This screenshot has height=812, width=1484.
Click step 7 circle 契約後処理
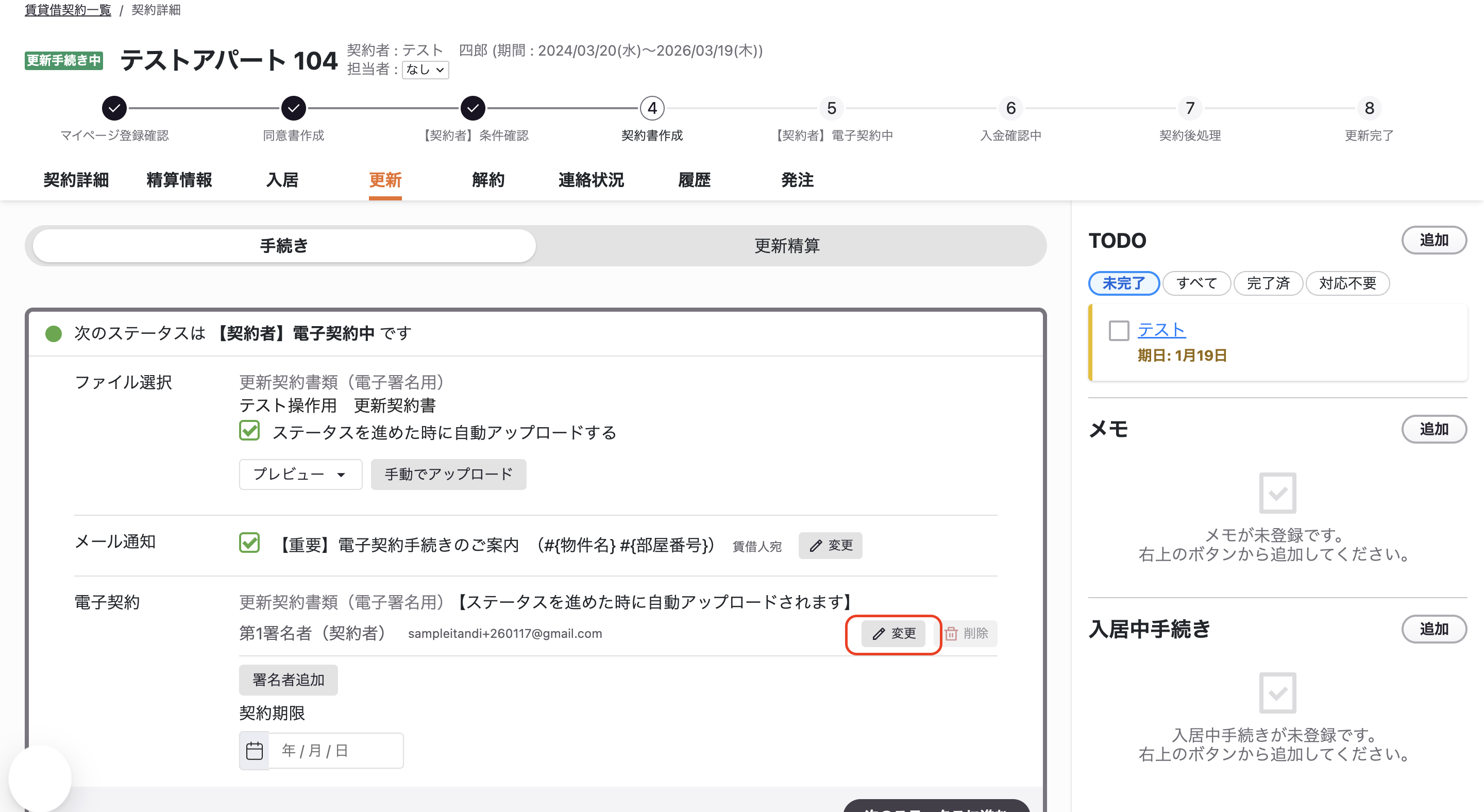1190,108
